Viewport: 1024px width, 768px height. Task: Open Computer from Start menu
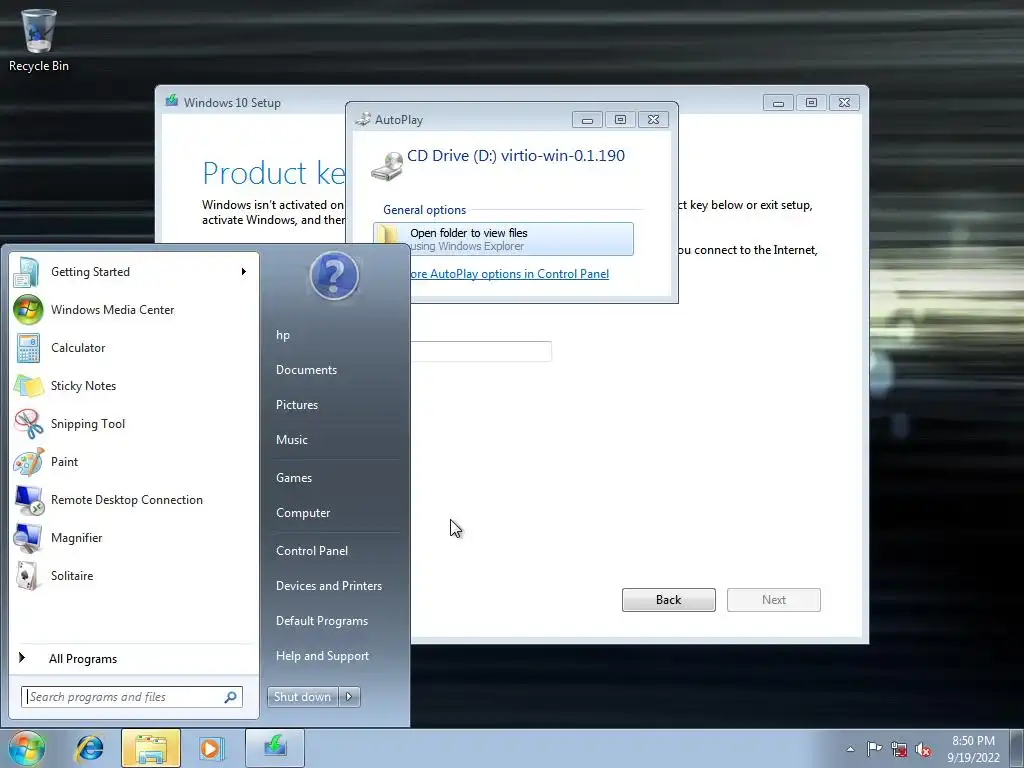303,513
